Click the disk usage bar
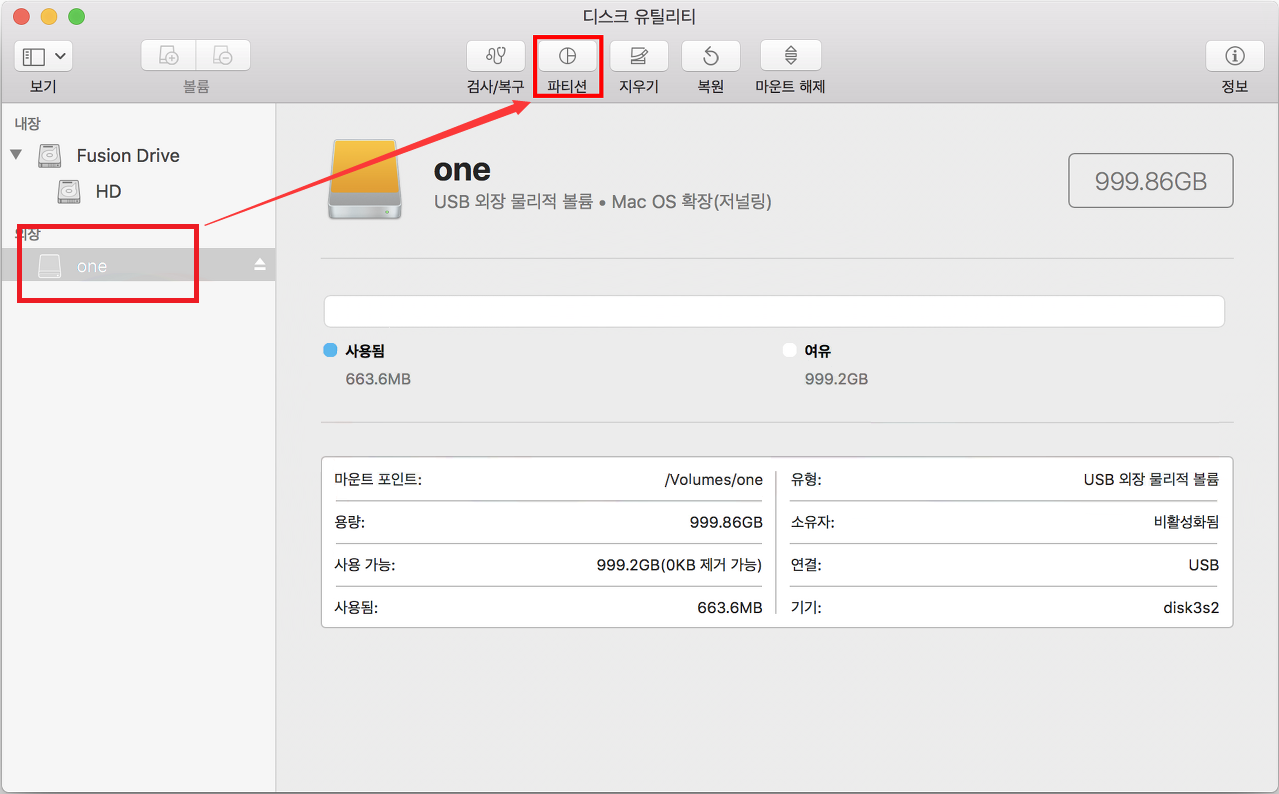This screenshot has width=1279, height=794. click(x=775, y=311)
